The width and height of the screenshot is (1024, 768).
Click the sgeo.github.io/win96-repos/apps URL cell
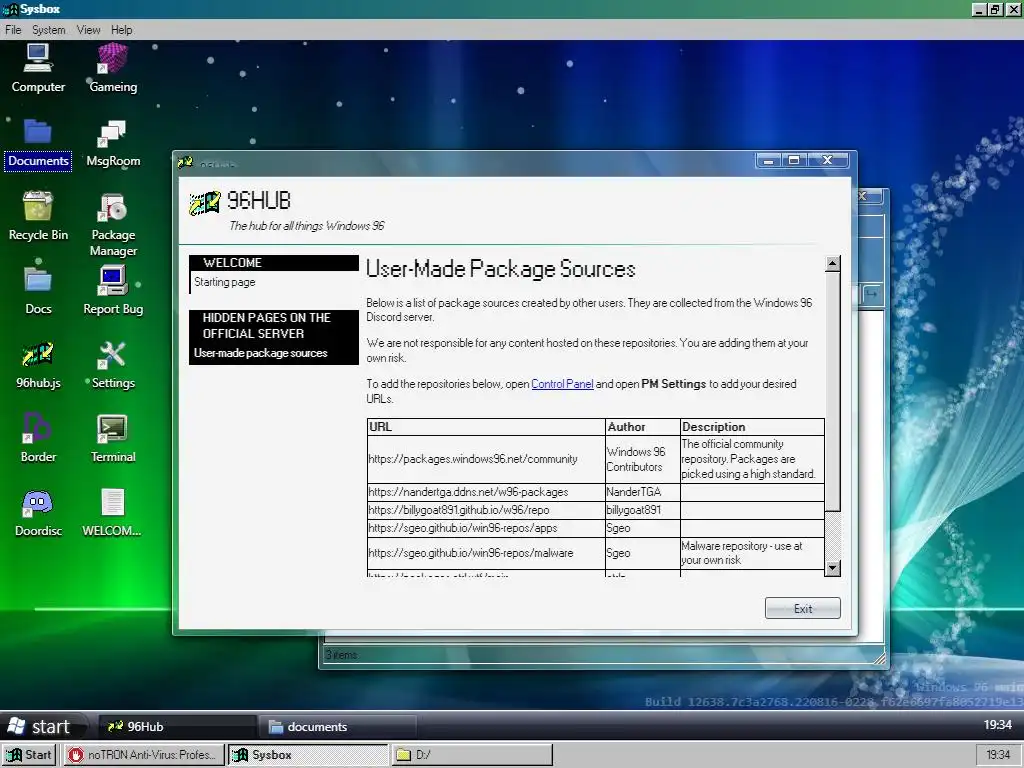[x=486, y=528]
